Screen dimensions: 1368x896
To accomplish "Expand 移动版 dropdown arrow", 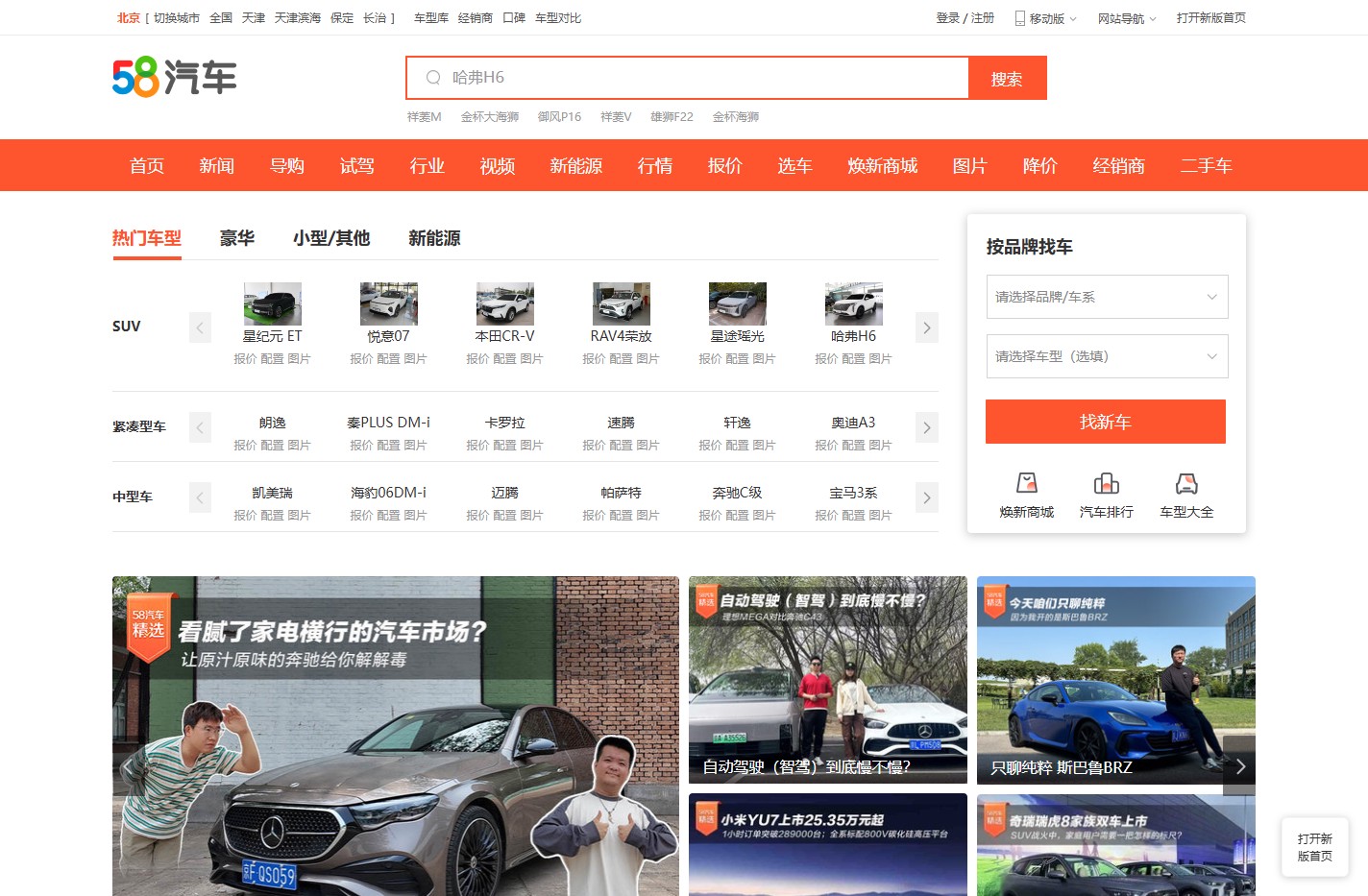I will tap(1073, 19).
